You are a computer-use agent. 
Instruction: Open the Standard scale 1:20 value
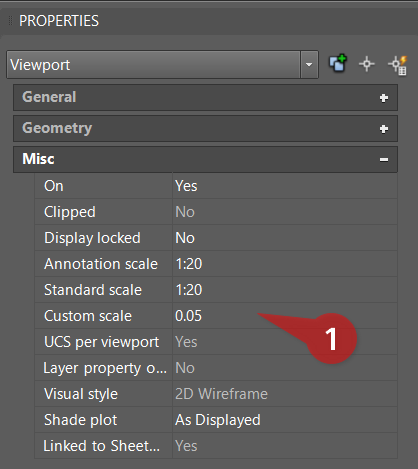coord(285,290)
